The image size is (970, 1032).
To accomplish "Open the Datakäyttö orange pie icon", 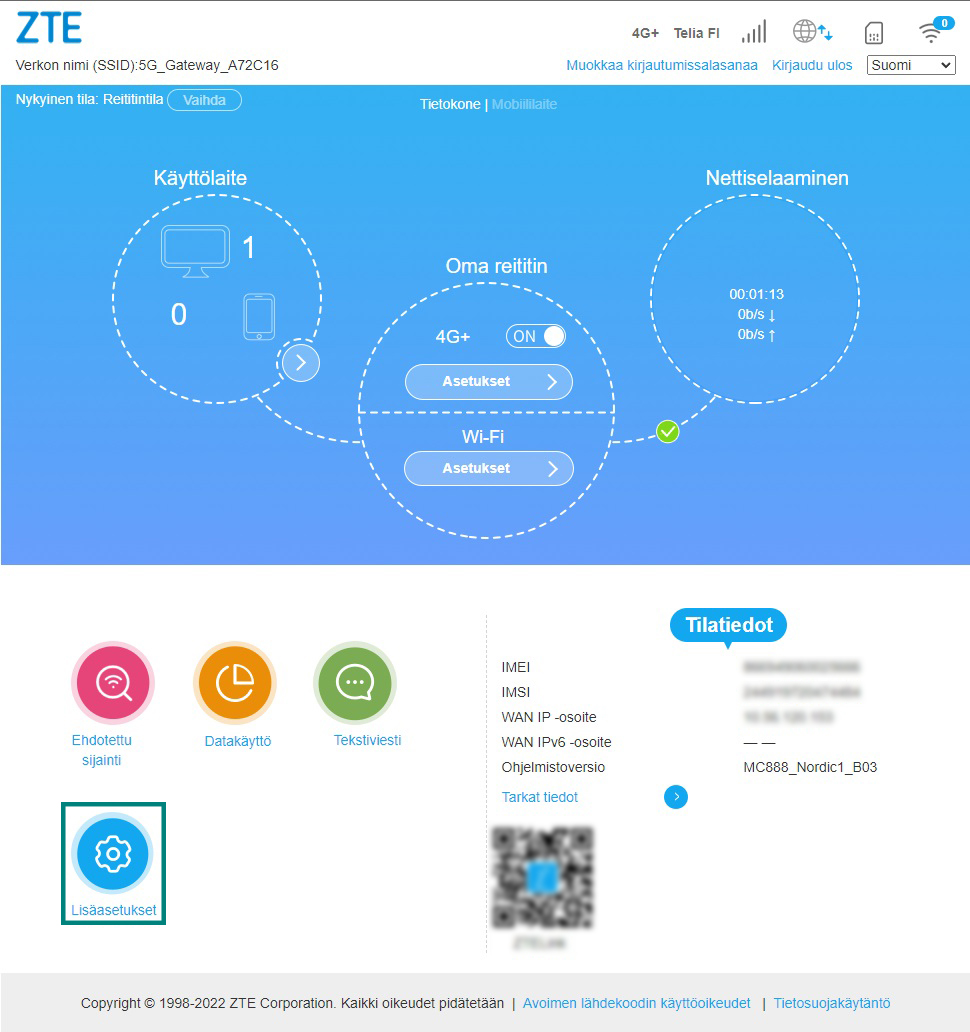I will point(235,683).
